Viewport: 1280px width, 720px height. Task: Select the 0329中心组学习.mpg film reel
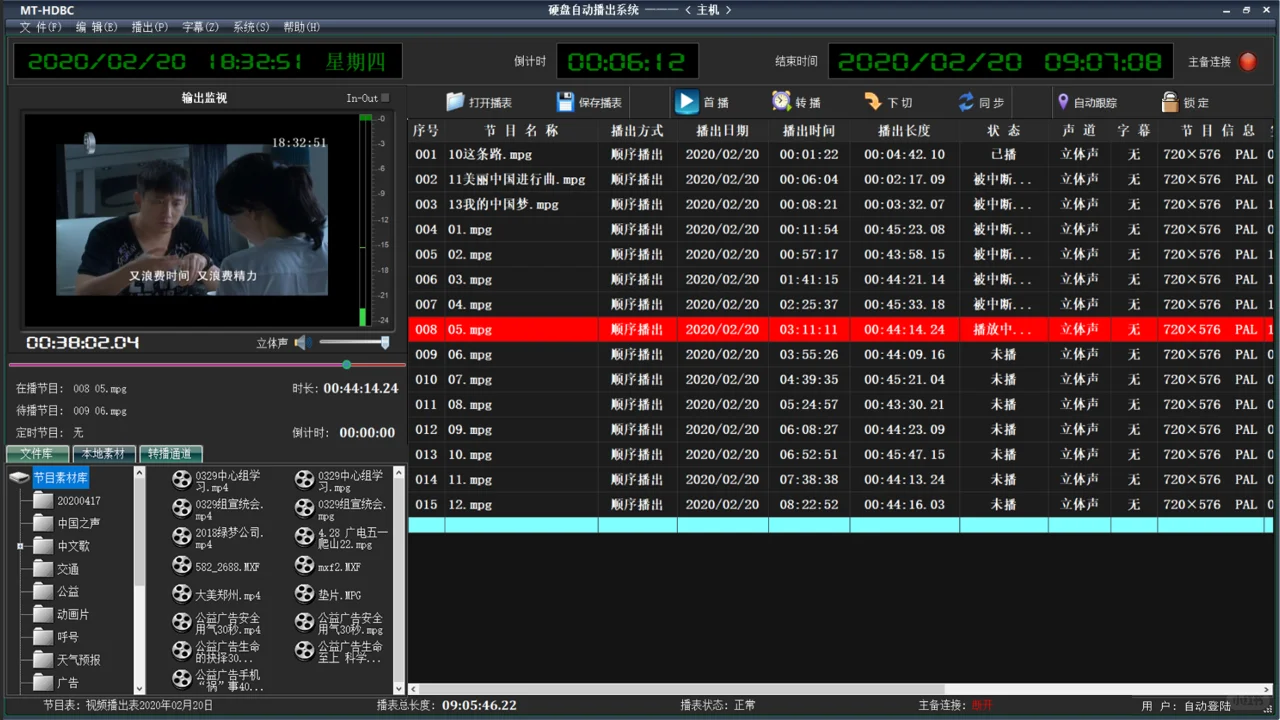[x=304, y=480]
